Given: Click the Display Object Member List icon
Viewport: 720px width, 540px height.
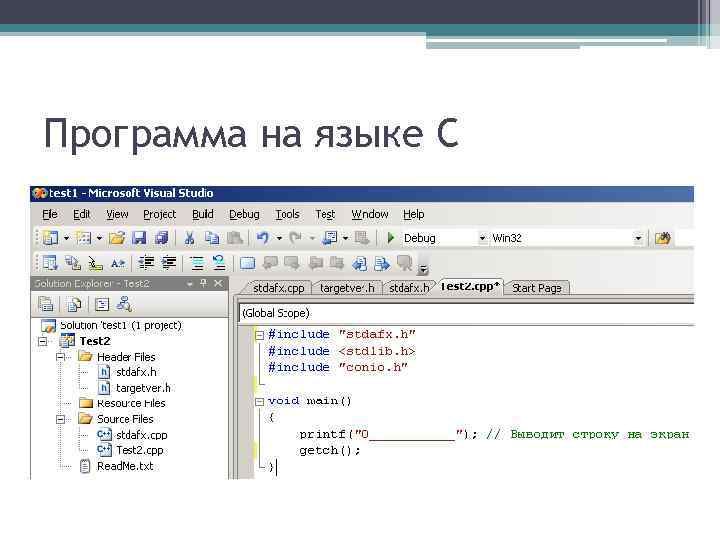Looking at the screenshot, I should [50, 263].
